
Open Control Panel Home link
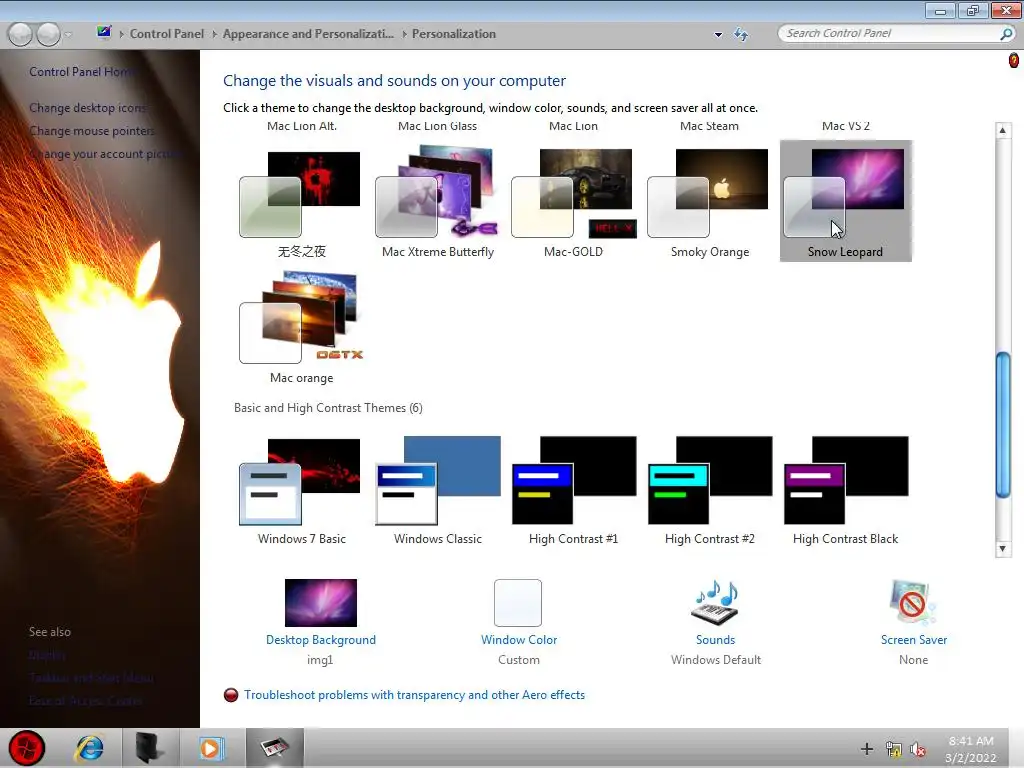click(x=83, y=72)
